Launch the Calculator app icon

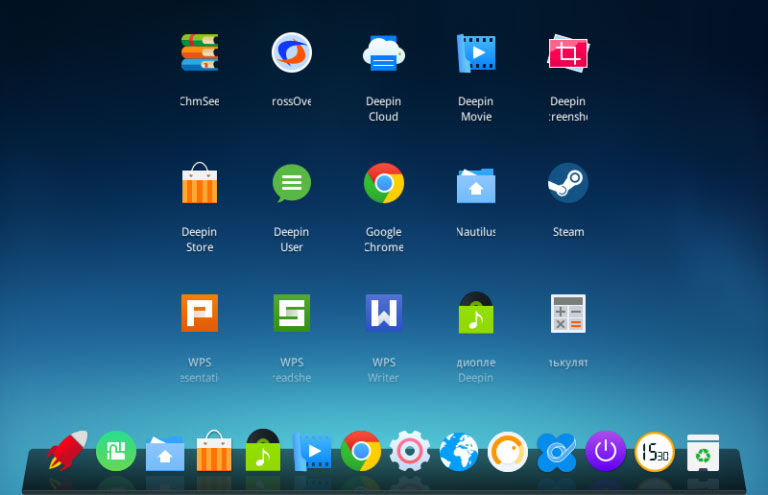(568, 313)
